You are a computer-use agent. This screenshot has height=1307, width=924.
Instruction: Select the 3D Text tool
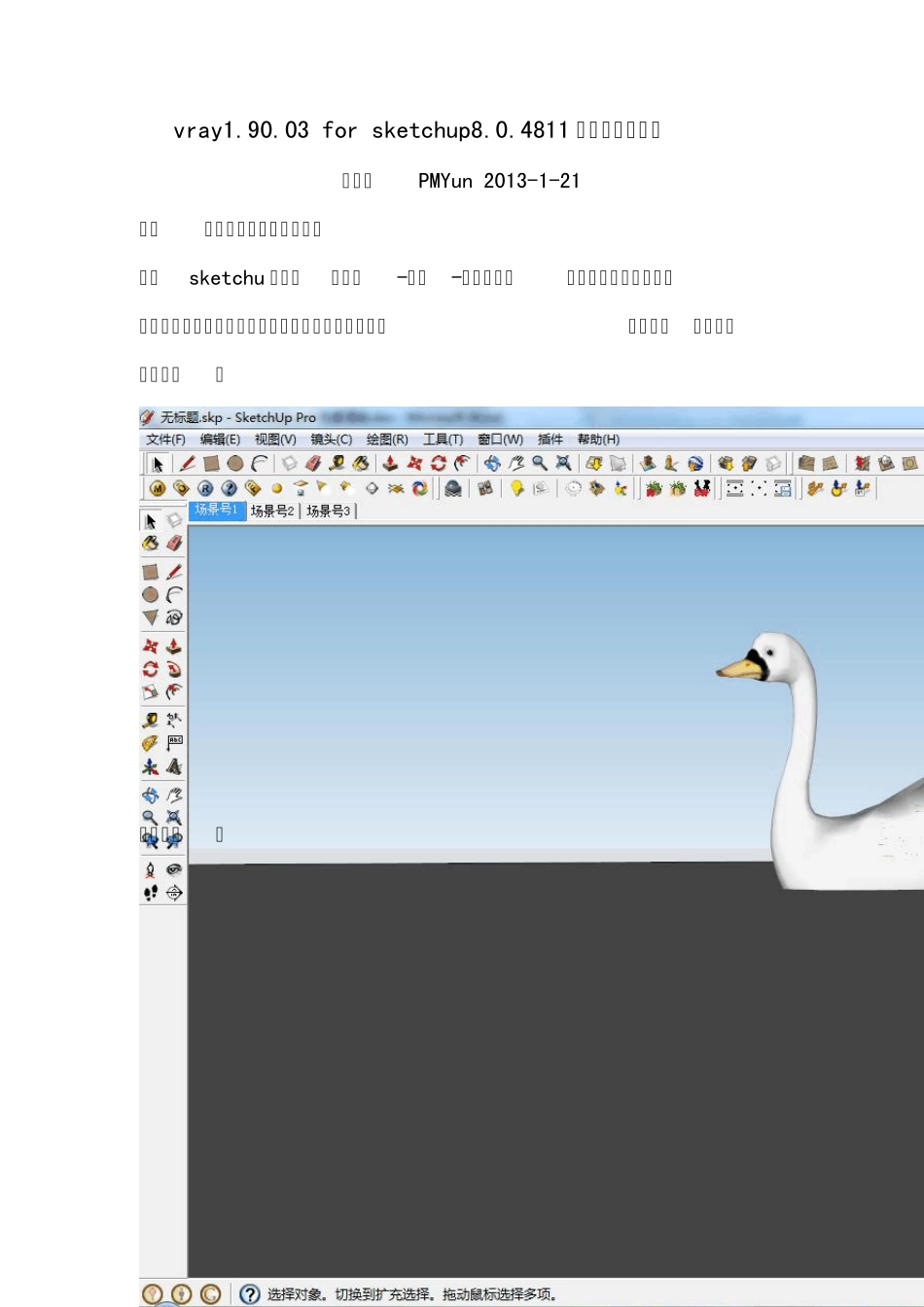pos(174,767)
